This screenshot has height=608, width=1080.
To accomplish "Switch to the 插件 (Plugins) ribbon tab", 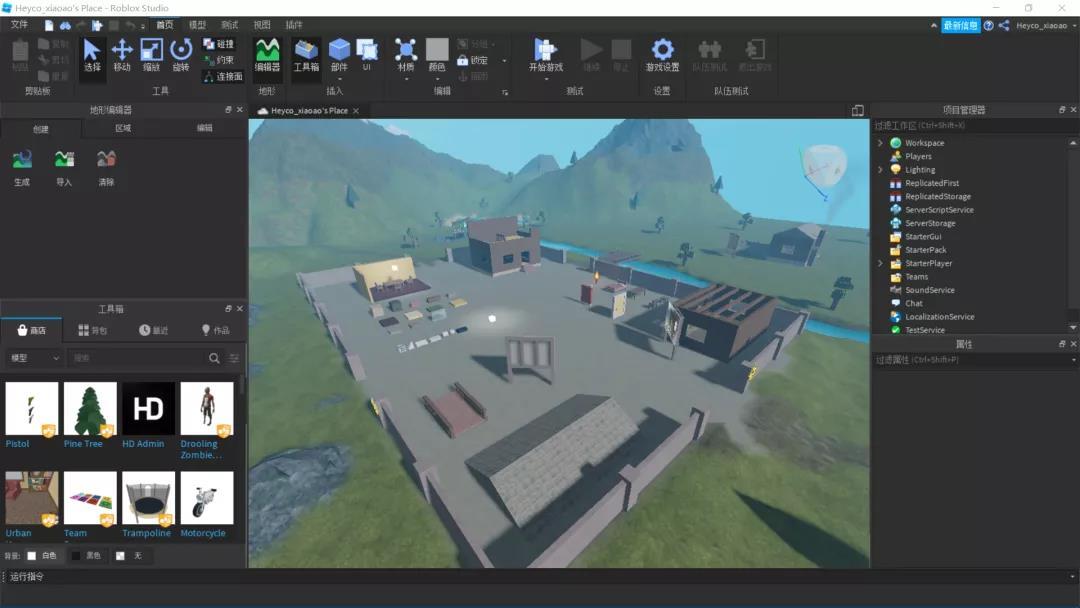I will (x=294, y=25).
